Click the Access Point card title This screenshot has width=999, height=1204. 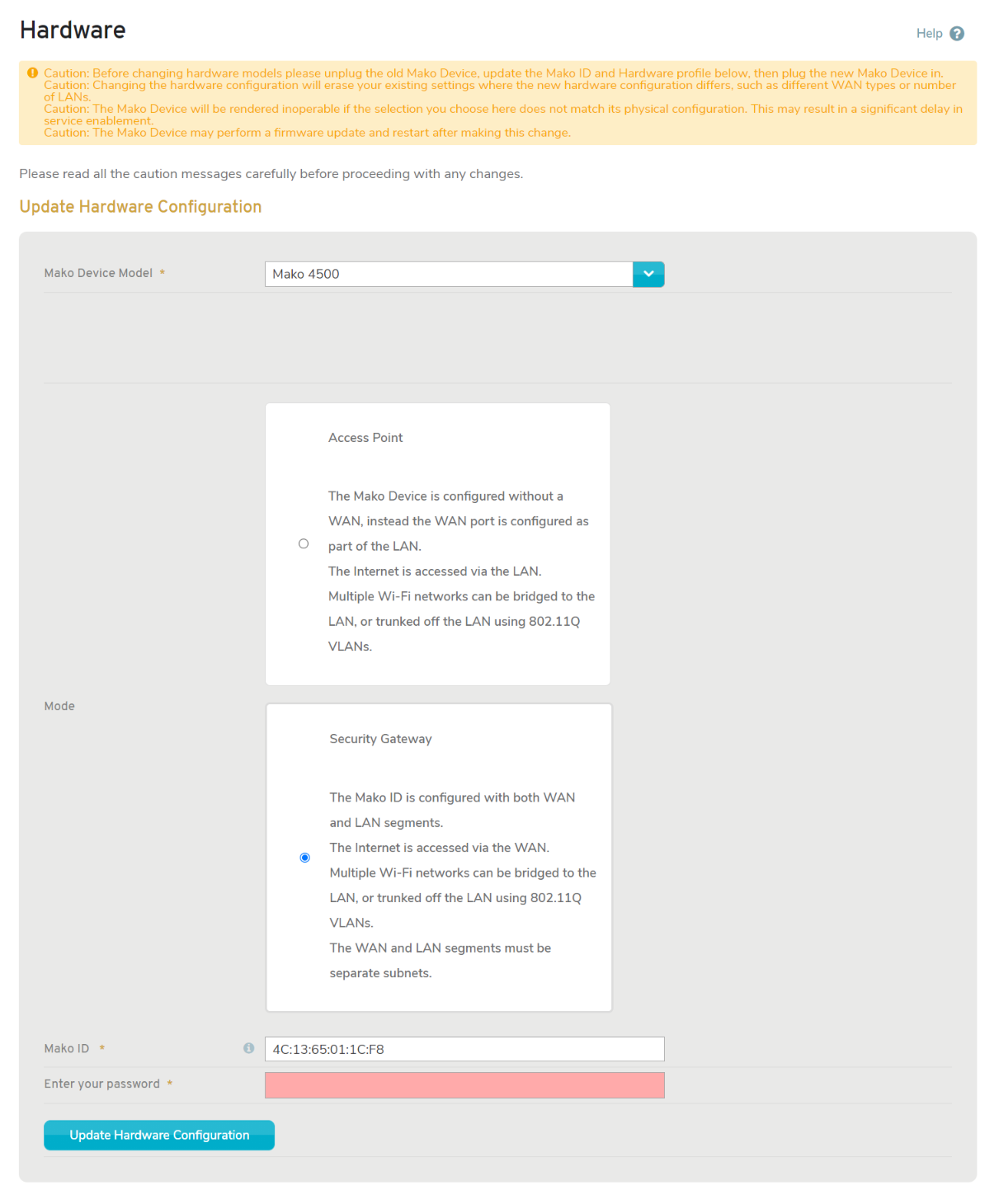[x=365, y=438]
